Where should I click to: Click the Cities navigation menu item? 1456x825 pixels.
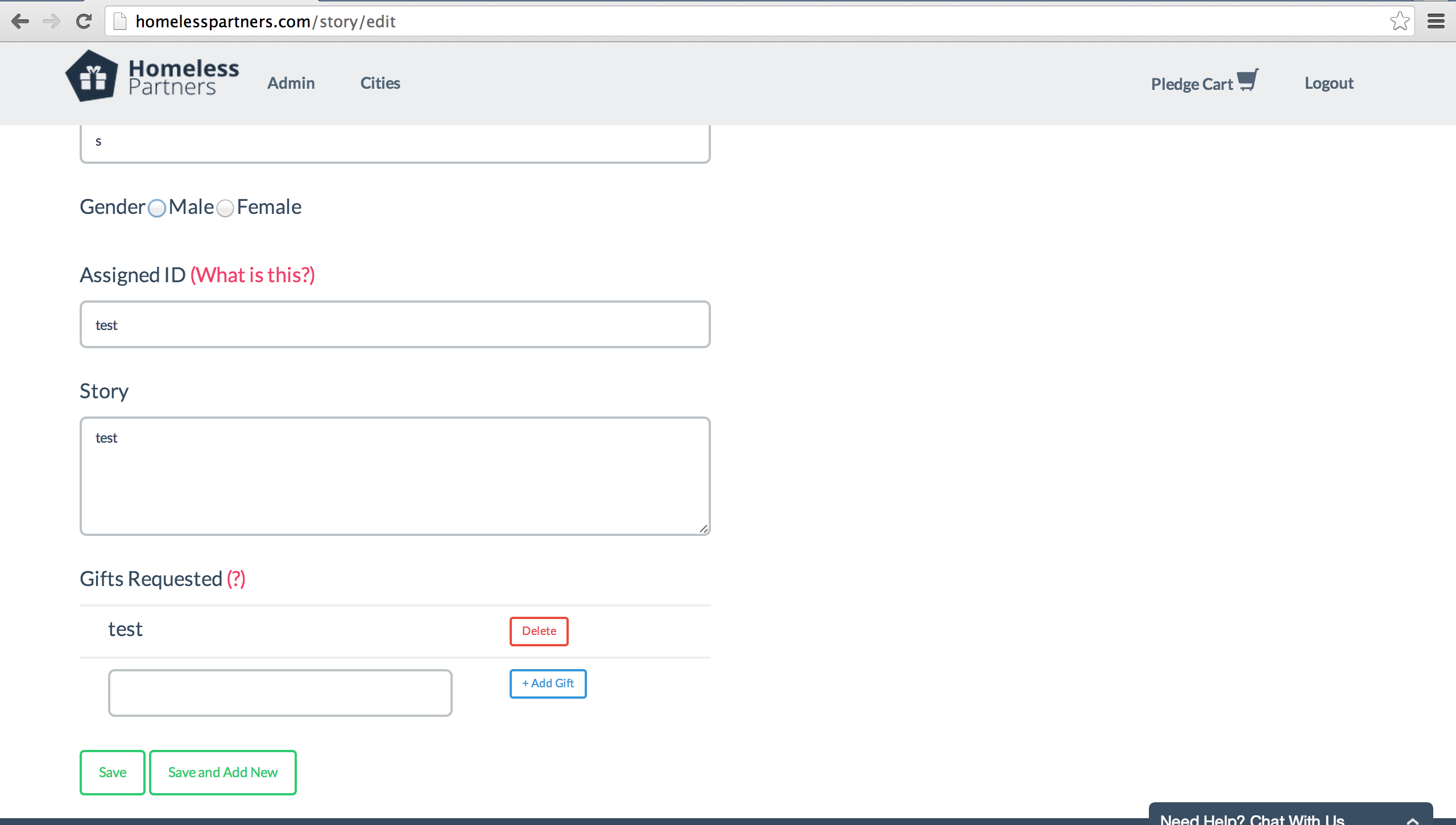coord(380,82)
